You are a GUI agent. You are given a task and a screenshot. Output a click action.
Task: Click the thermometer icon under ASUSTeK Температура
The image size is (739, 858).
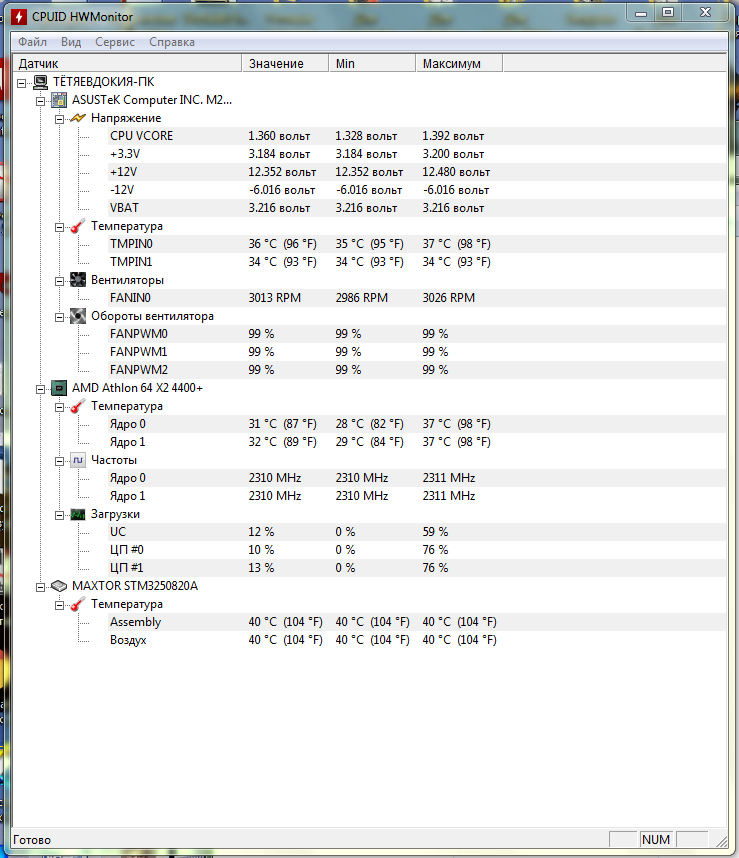[x=78, y=226]
